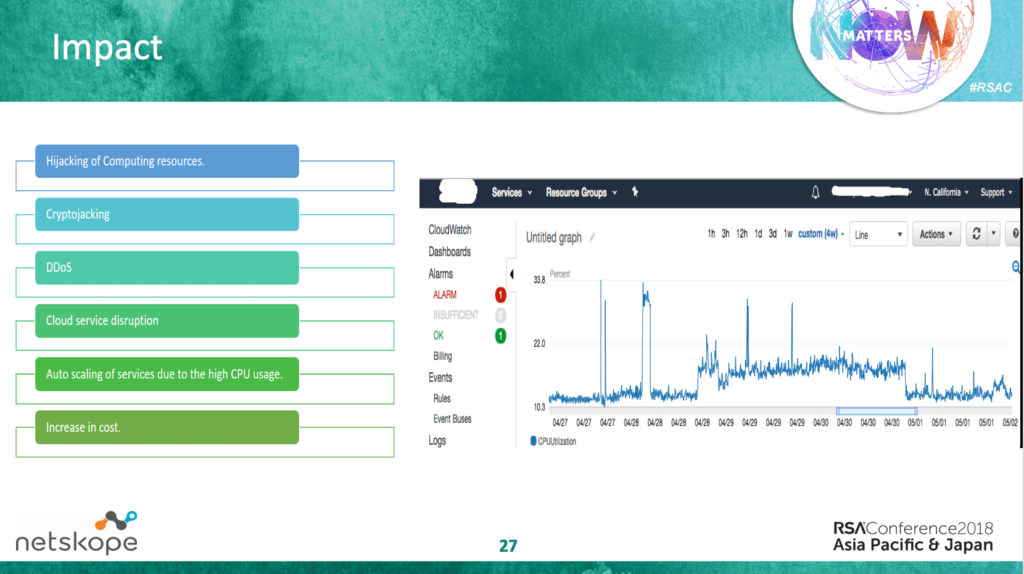Open CloudWatch in the sidebar
Viewport: 1024px width, 574px height.
pos(450,230)
